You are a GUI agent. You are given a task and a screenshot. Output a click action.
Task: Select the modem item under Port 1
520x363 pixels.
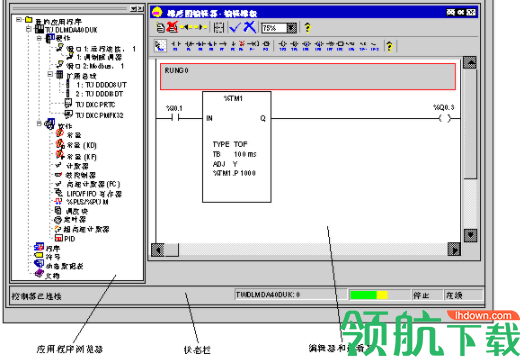(99, 57)
